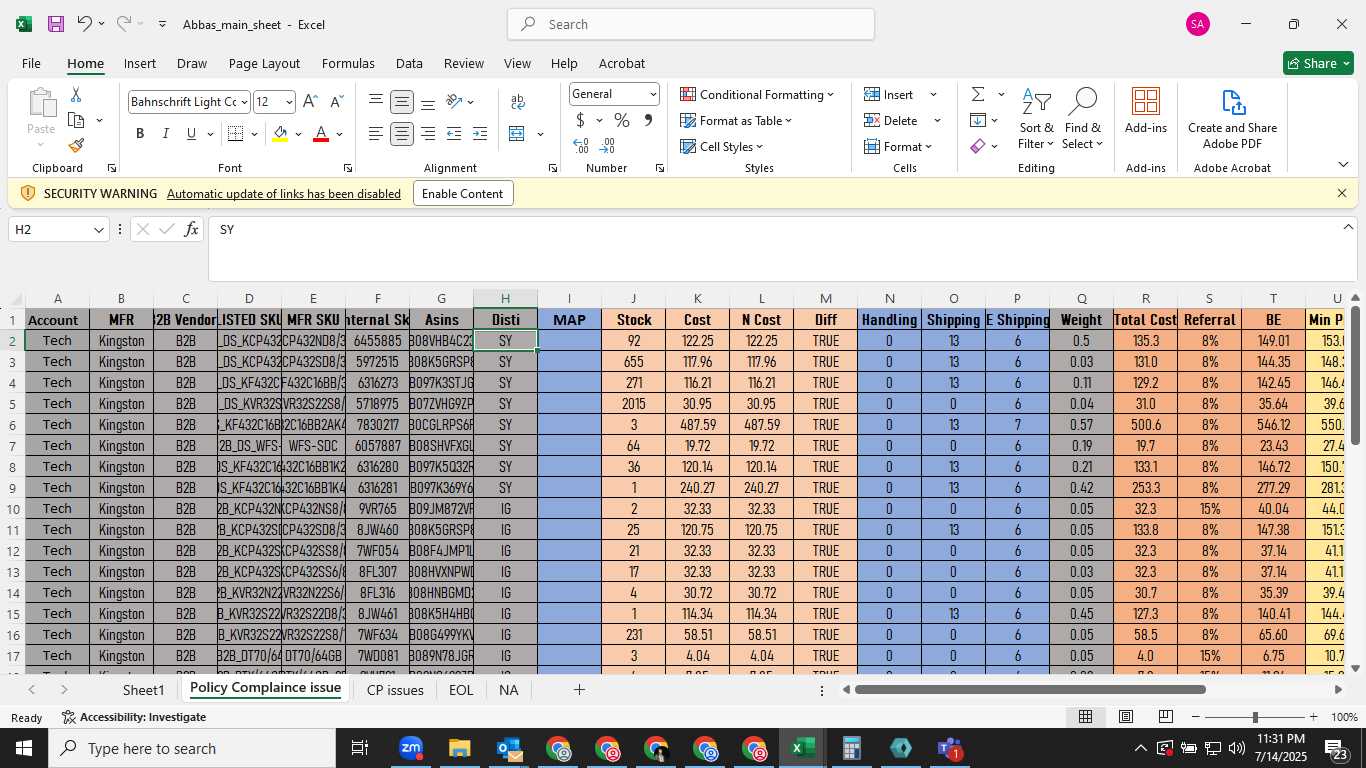Click the Font Color red A swatch
Image resolution: width=1366 pixels, height=768 pixels.
pos(321,134)
